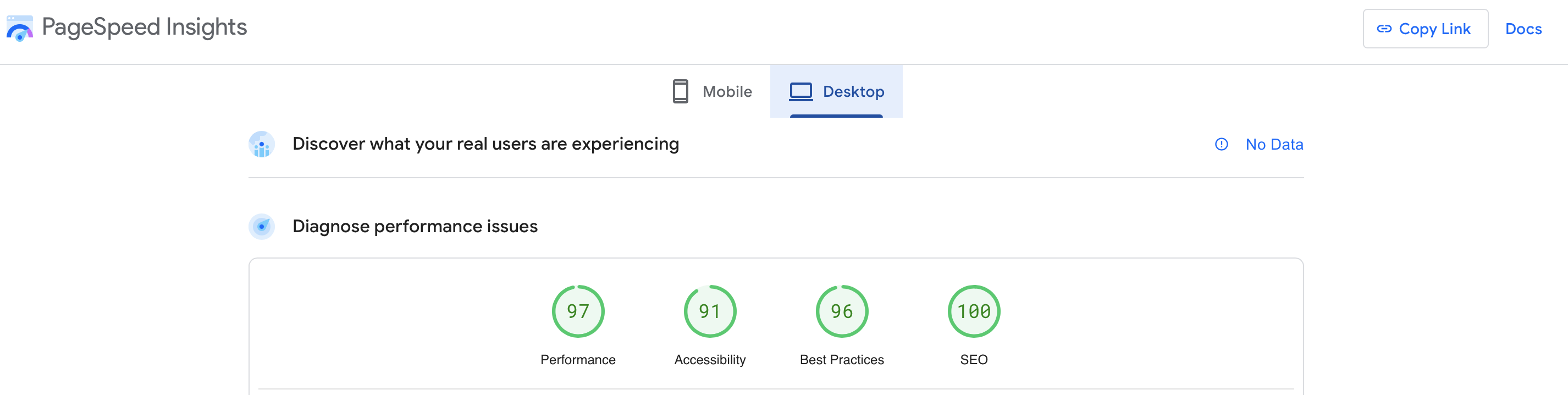Open the SEO score gauge 100

(x=973, y=311)
